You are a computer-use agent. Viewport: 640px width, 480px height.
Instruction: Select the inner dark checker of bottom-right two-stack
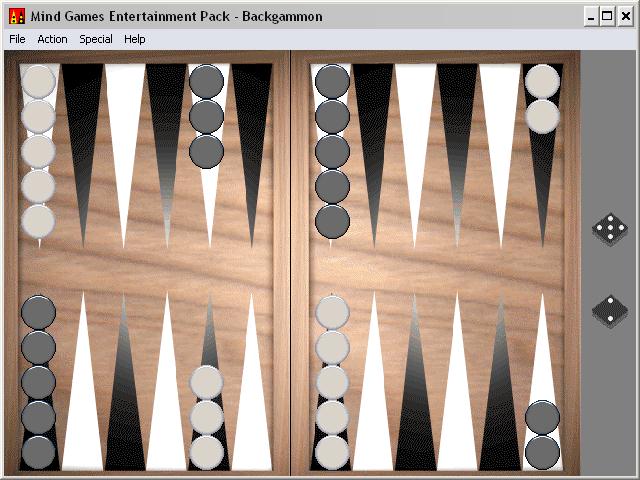click(x=542, y=418)
